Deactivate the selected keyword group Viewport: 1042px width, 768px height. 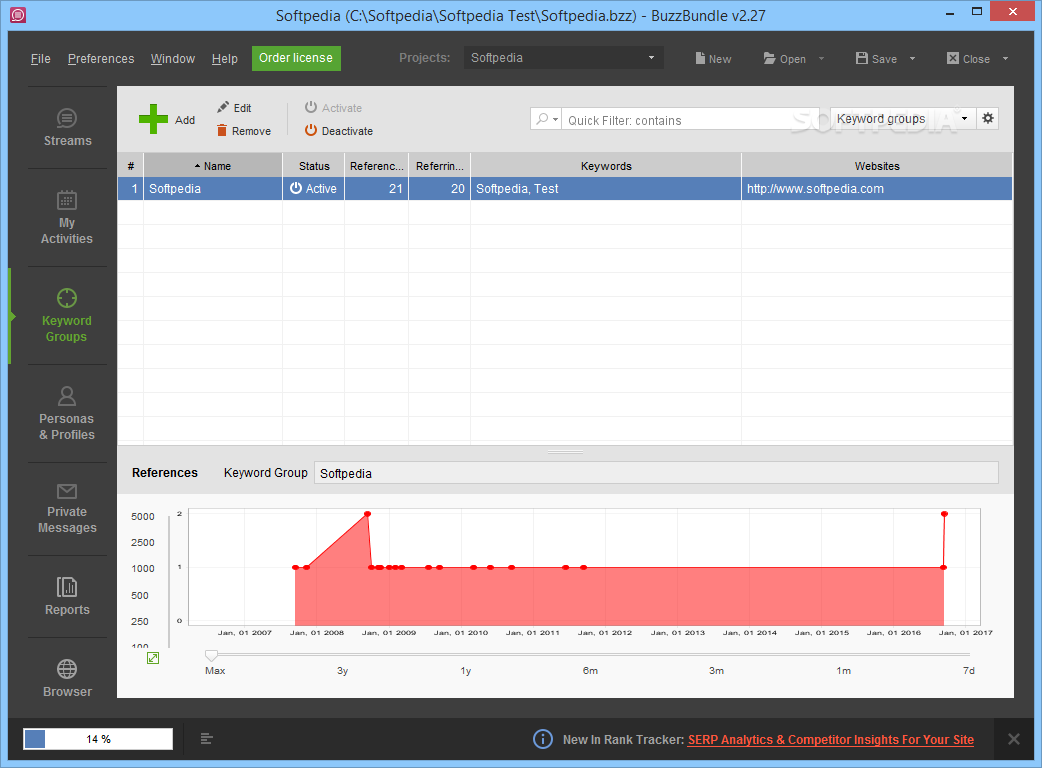click(x=339, y=131)
